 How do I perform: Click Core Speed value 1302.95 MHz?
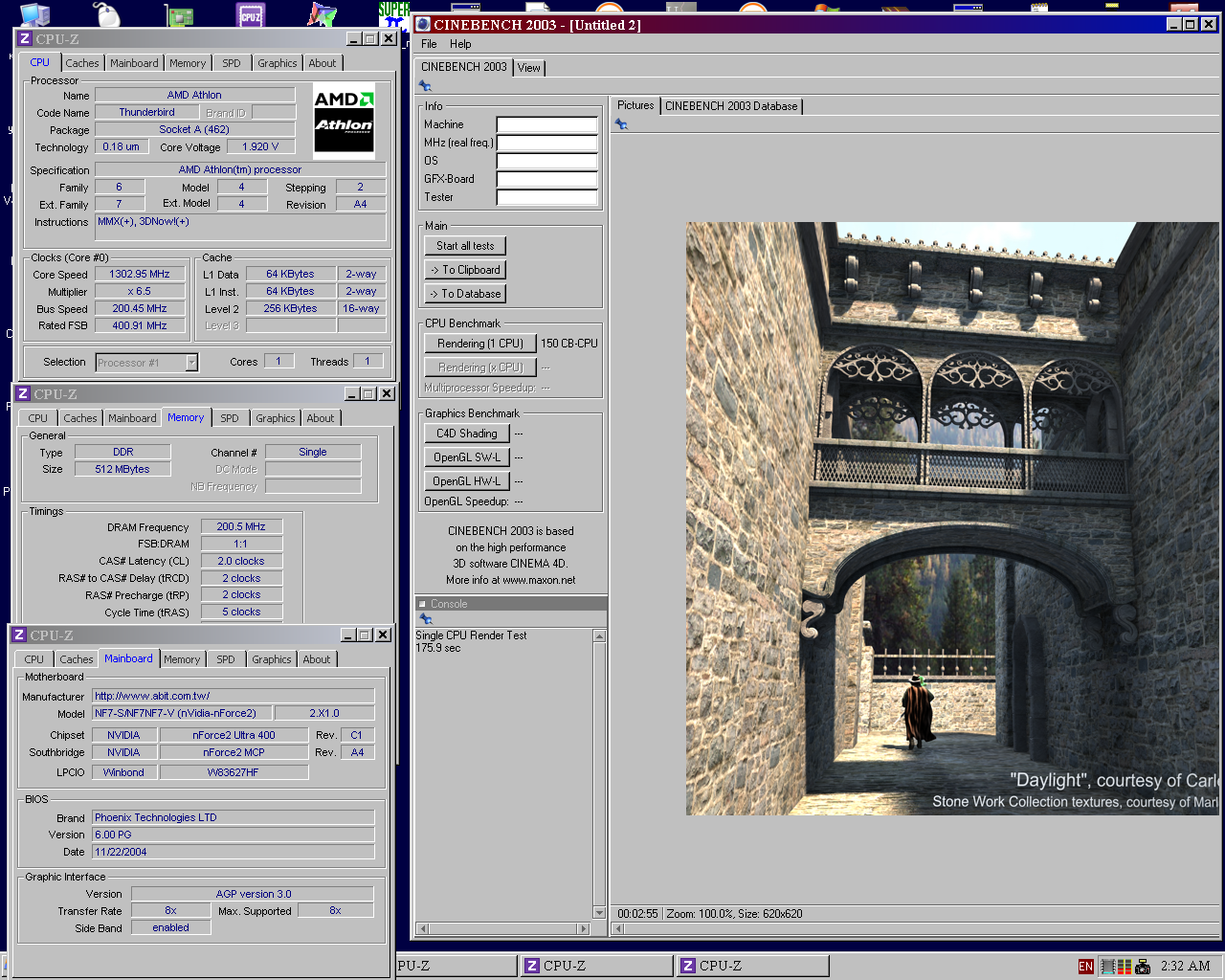140,274
